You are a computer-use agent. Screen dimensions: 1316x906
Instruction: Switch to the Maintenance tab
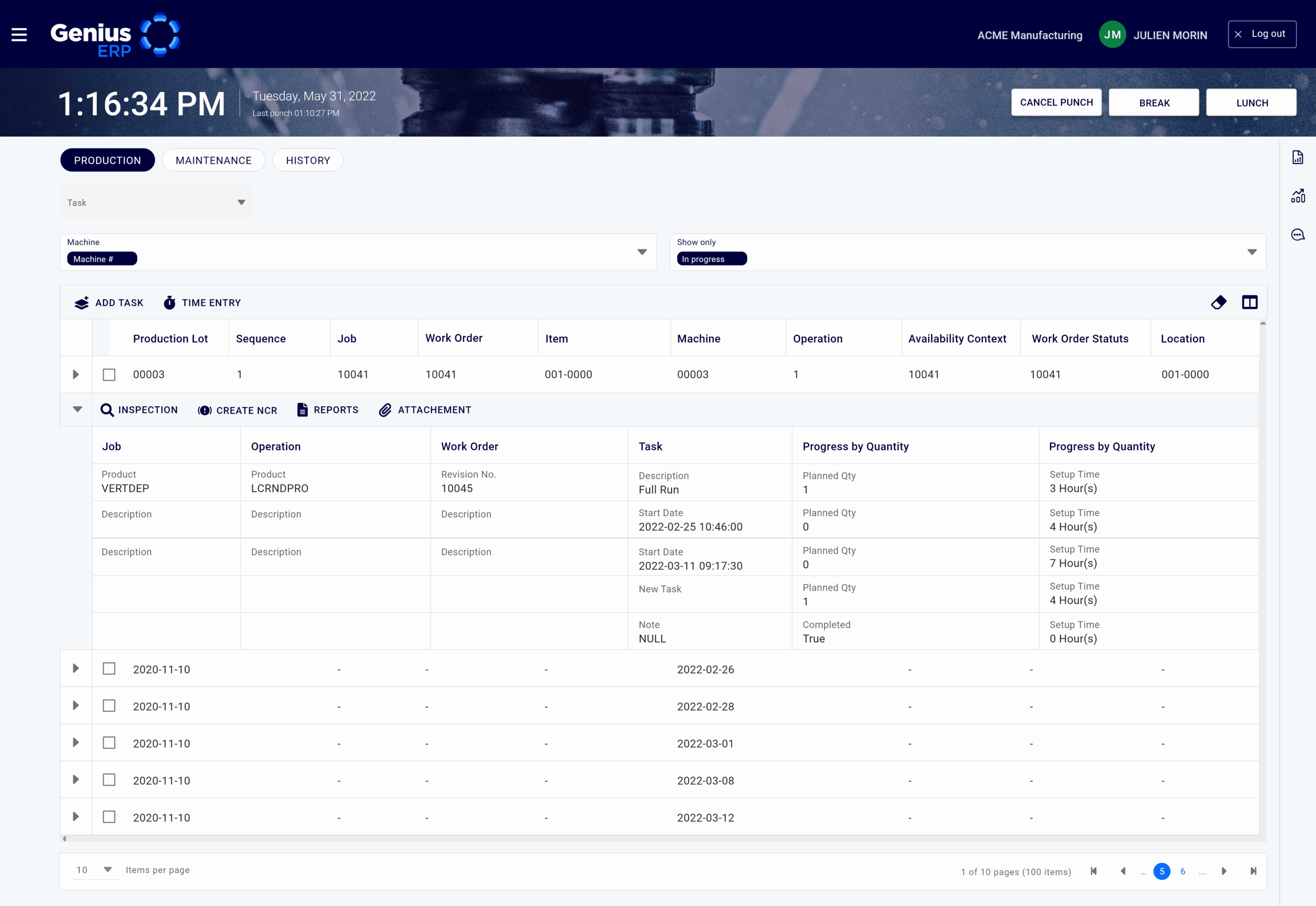coord(213,160)
